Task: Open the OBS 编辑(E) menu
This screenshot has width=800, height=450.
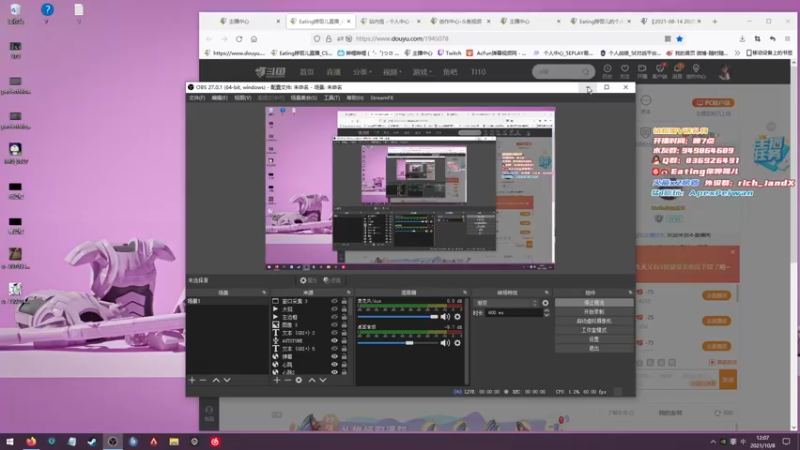Action: [x=219, y=98]
